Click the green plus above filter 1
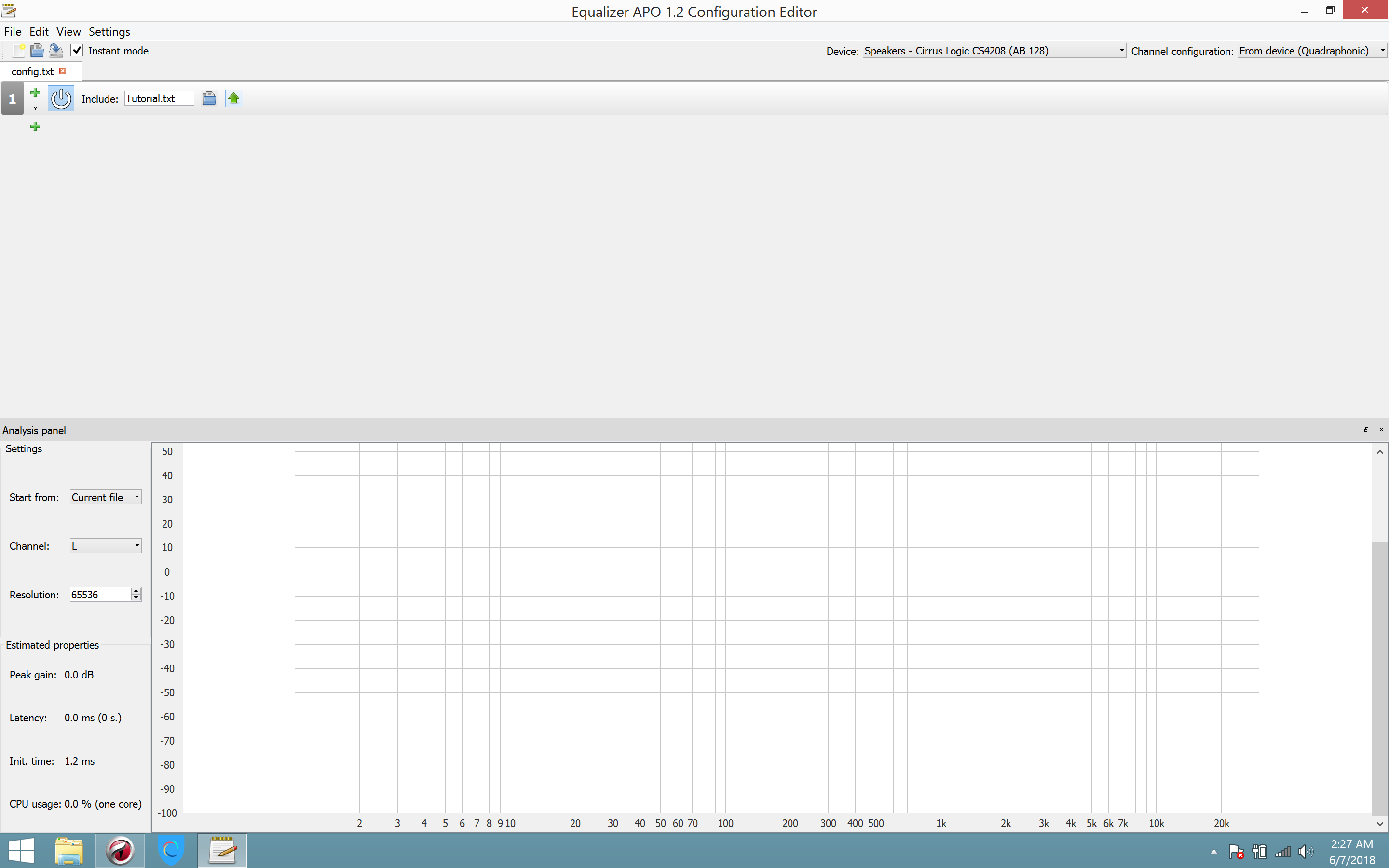This screenshot has height=868, width=1389. coord(35,93)
